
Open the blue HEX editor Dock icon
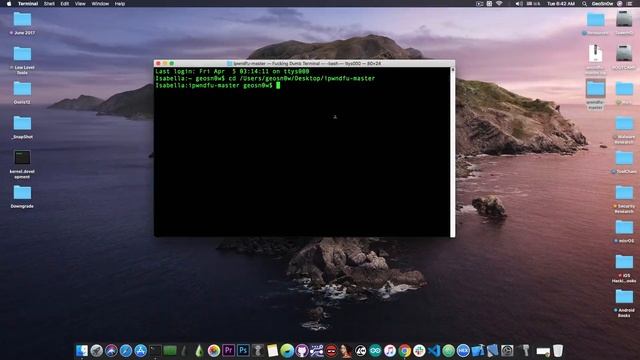point(463,351)
